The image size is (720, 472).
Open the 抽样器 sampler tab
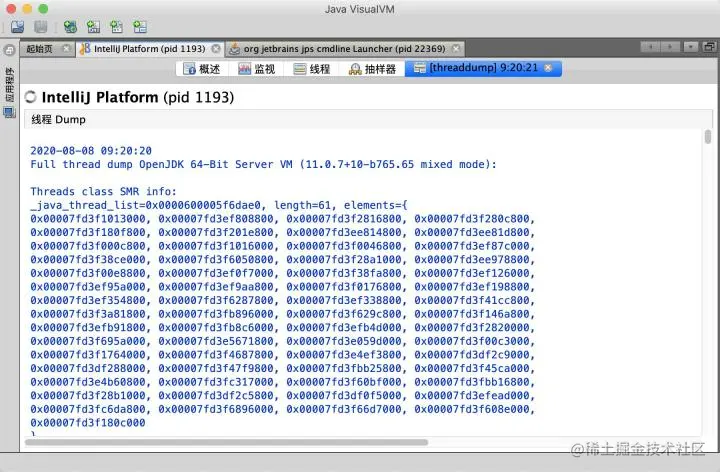pos(372,69)
